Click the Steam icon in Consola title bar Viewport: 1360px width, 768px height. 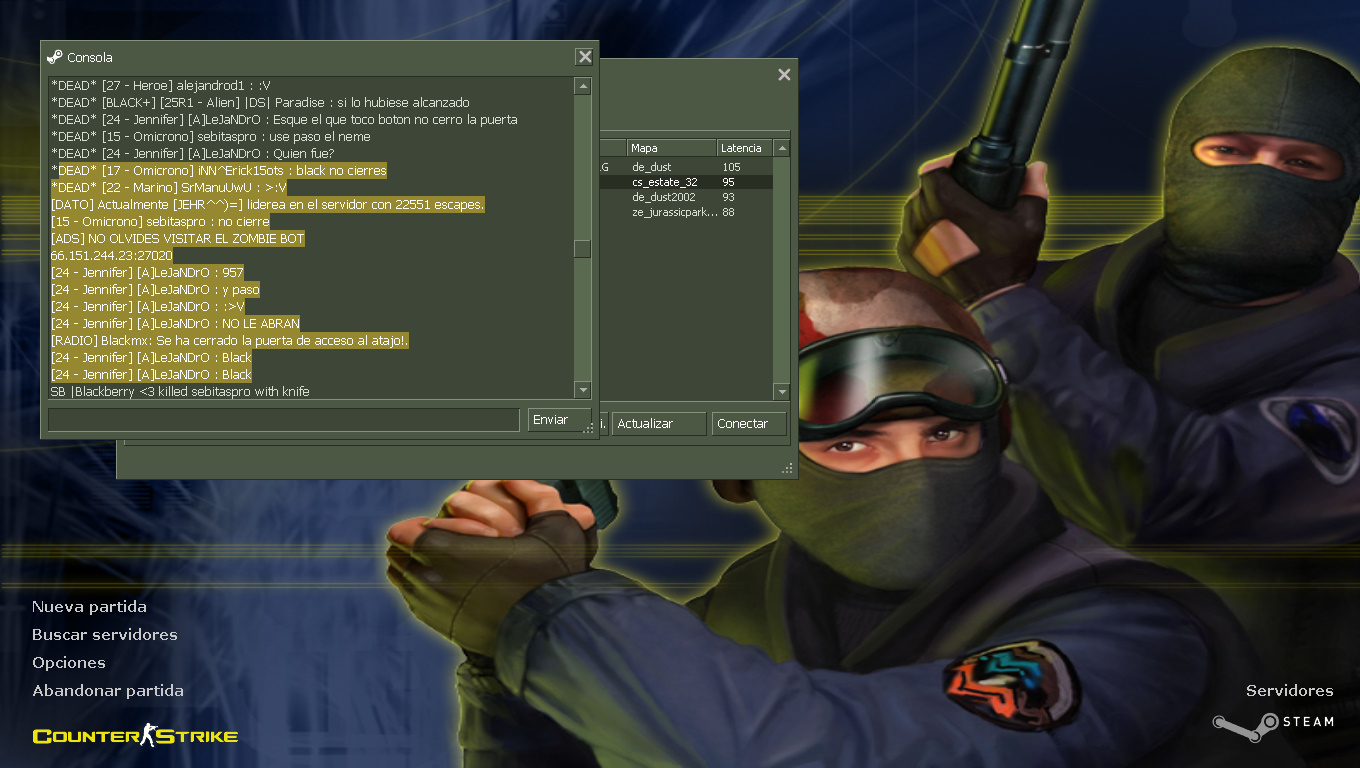(55, 57)
